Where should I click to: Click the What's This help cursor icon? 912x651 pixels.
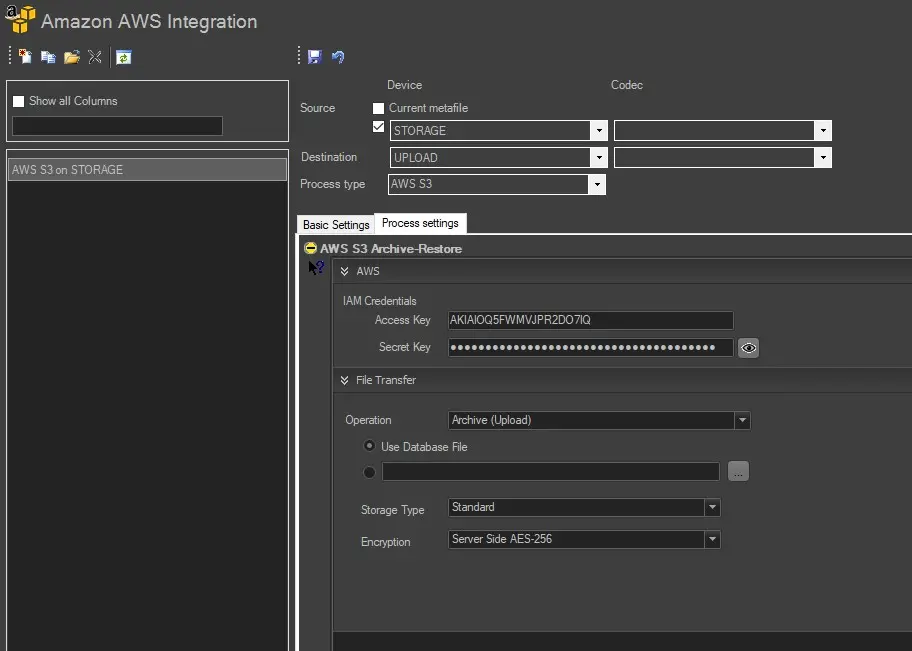[316, 267]
